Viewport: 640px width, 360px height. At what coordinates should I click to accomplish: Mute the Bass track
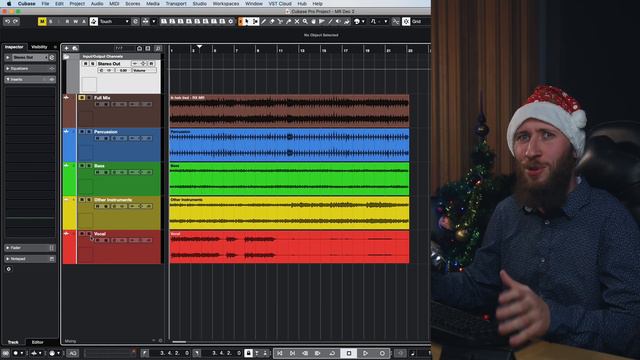click(82, 166)
